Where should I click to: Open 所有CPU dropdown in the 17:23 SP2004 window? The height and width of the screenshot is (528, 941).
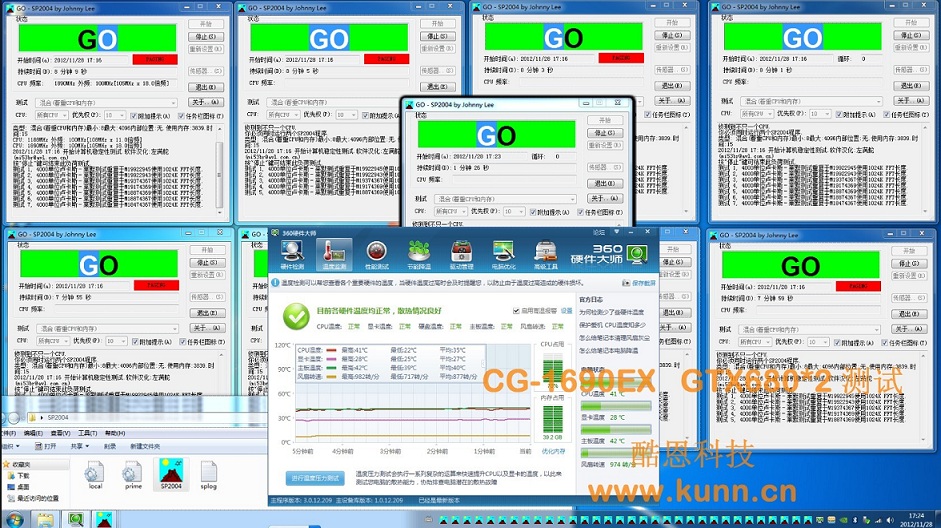click(x=451, y=212)
